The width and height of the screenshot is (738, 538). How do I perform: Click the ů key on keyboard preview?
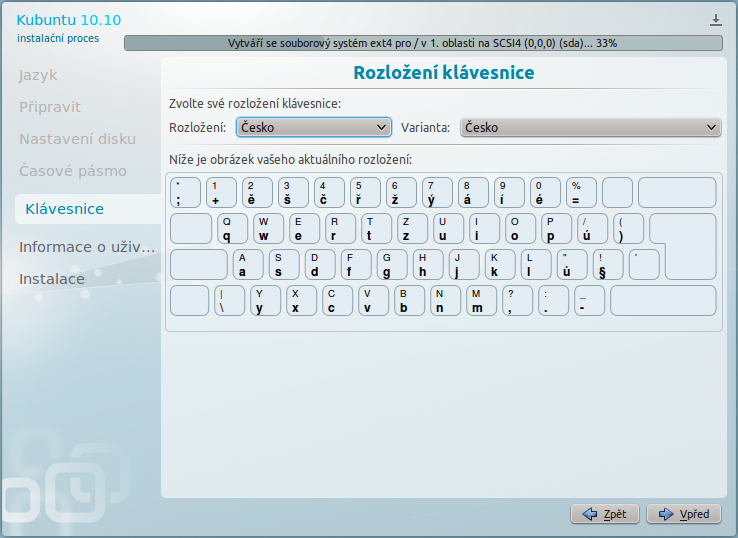pyautogui.click(x=572, y=265)
